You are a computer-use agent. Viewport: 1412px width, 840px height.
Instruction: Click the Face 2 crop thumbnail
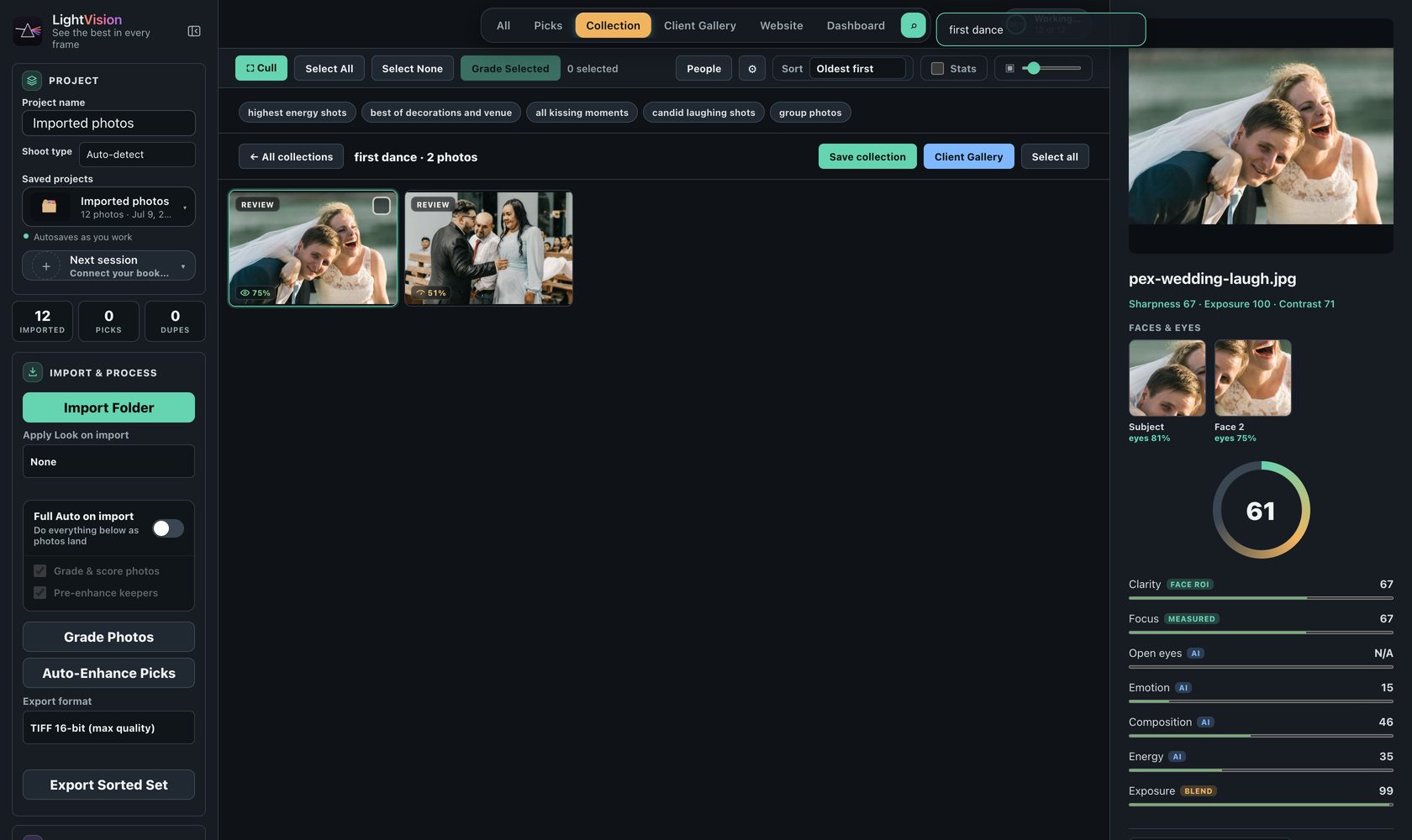1252,378
